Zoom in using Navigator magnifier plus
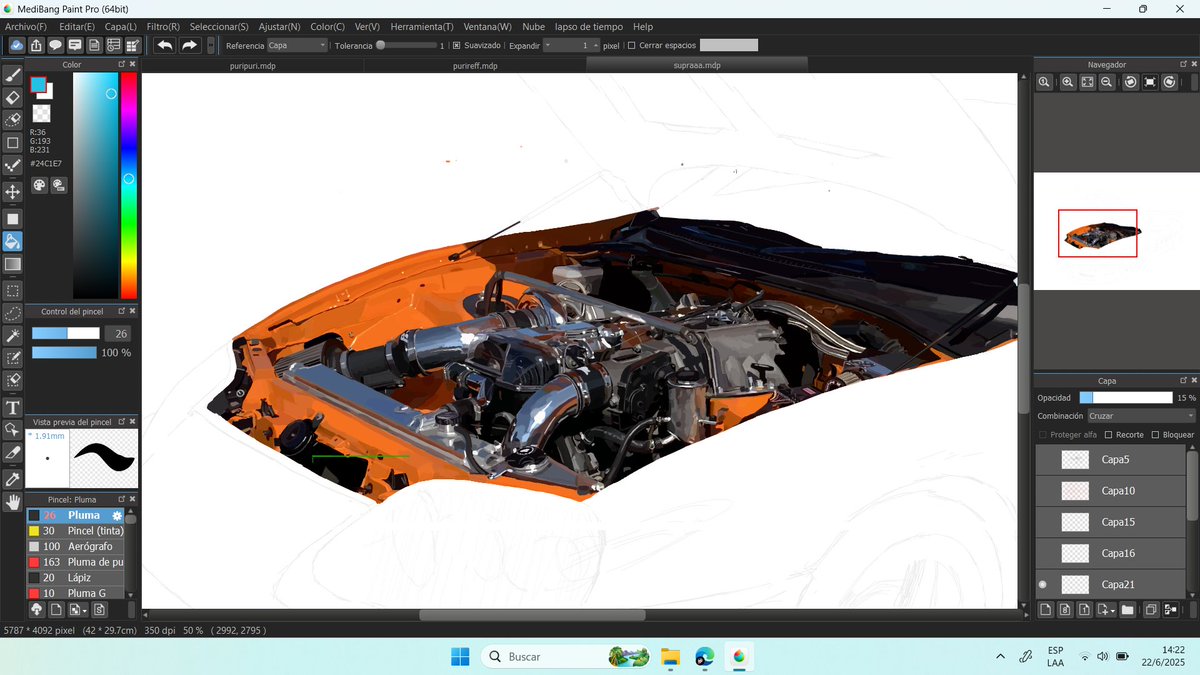 tap(1067, 82)
